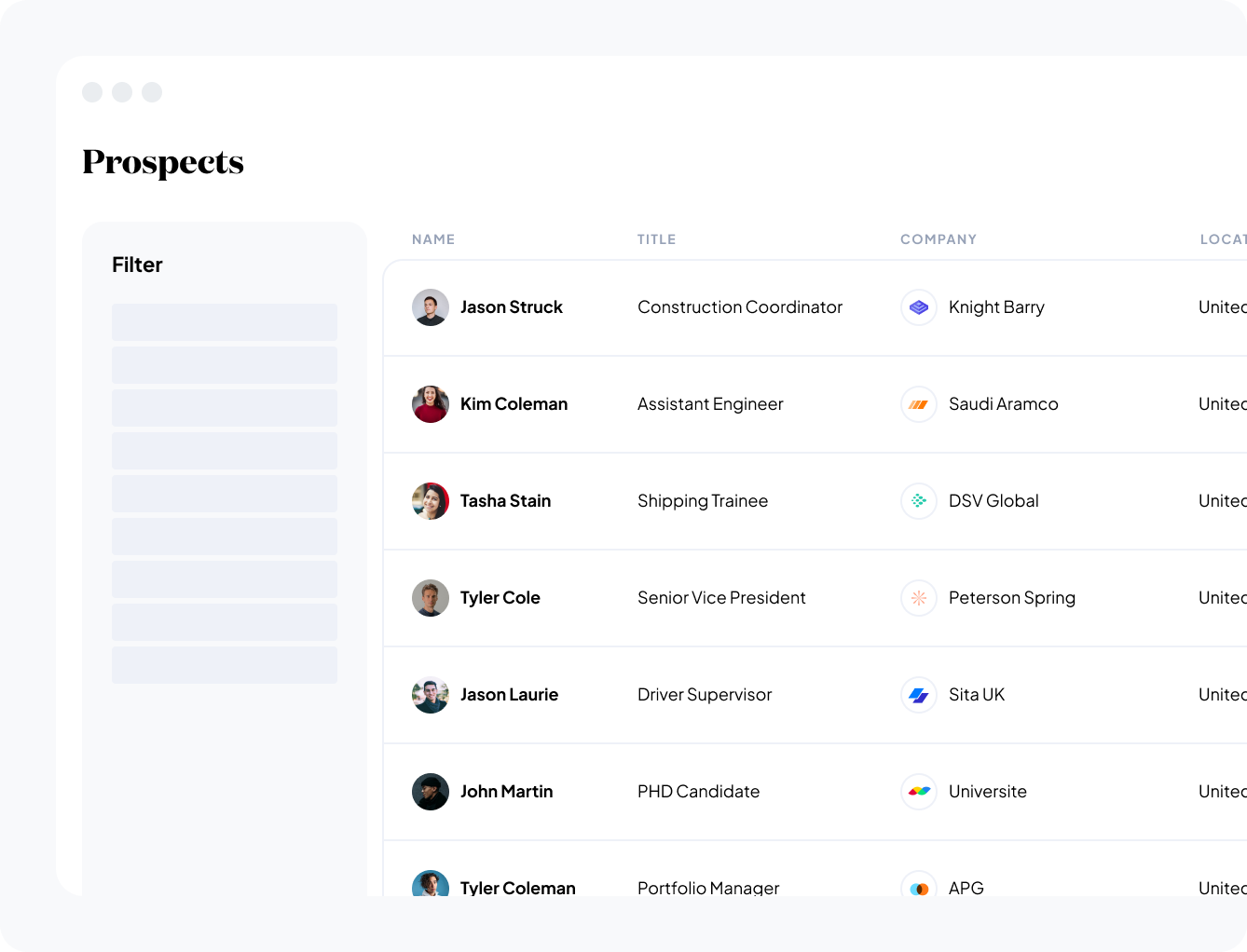Click the Saudi Aramco company name
The image size is (1247, 952).
[1004, 404]
